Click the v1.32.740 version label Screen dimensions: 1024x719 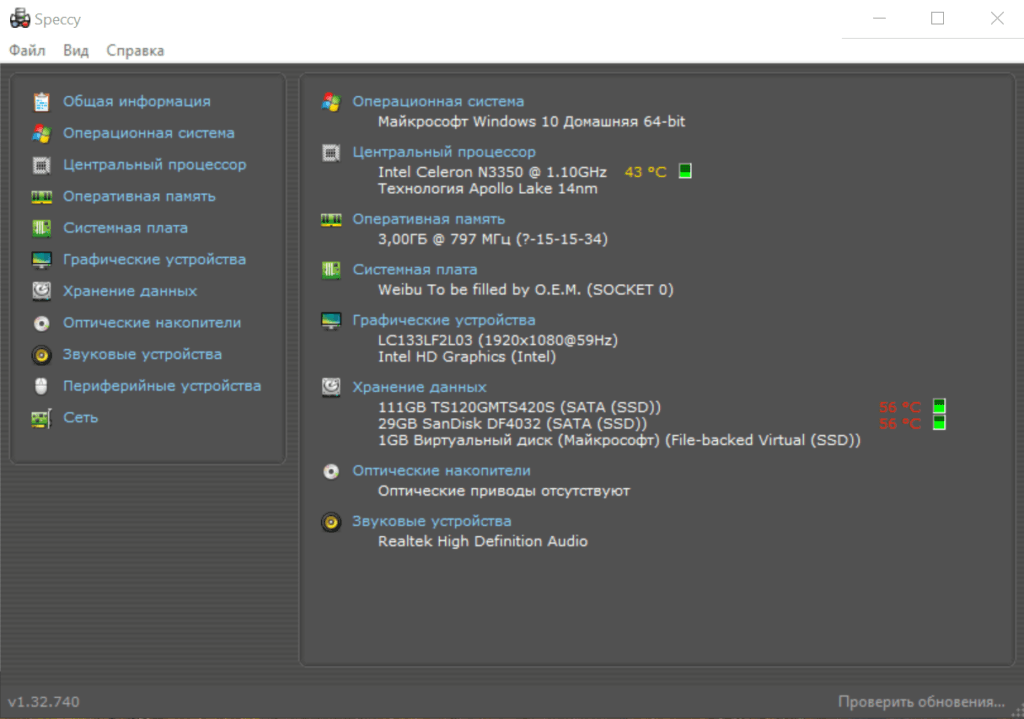44,702
